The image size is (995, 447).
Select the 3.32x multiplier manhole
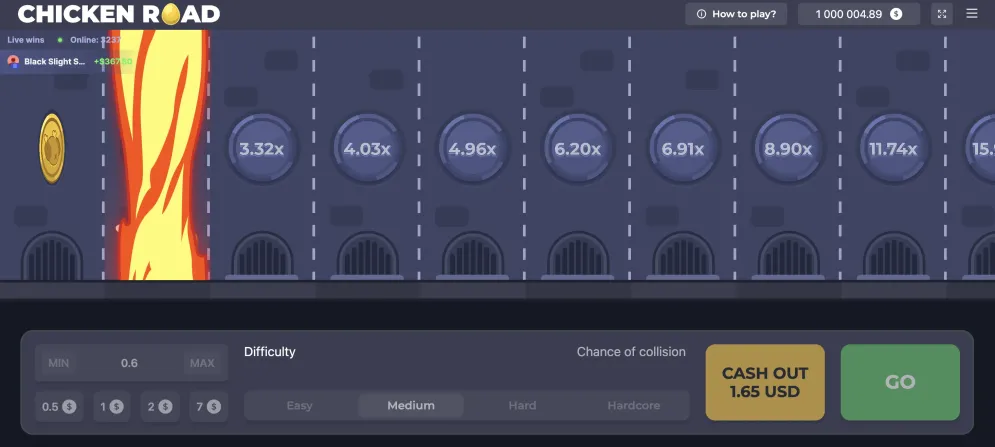[261, 149]
